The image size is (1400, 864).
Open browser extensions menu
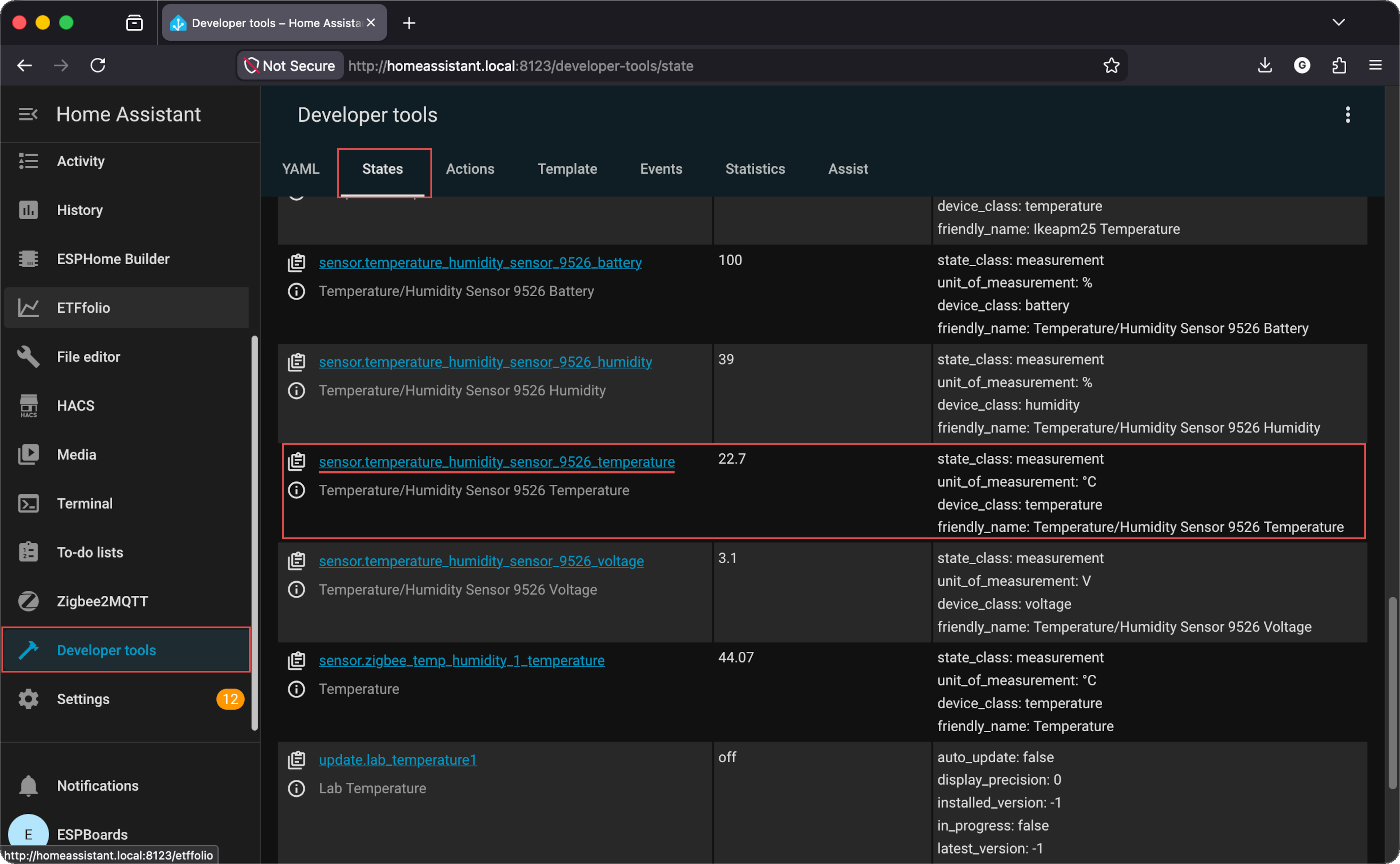pyautogui.click(x=1339, y=65)
